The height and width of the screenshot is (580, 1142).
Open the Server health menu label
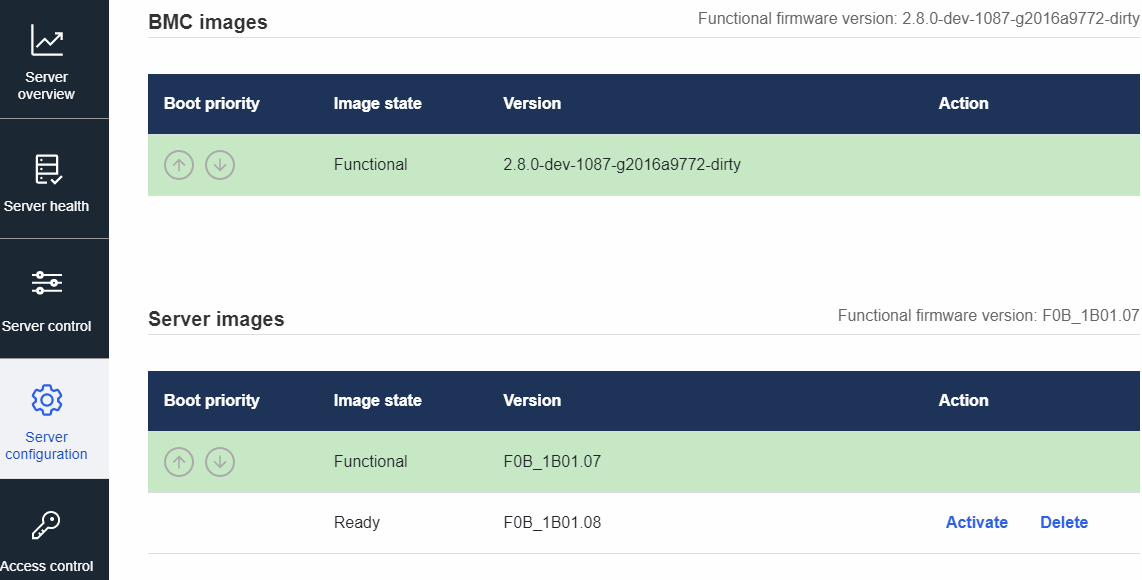(47, 207)
